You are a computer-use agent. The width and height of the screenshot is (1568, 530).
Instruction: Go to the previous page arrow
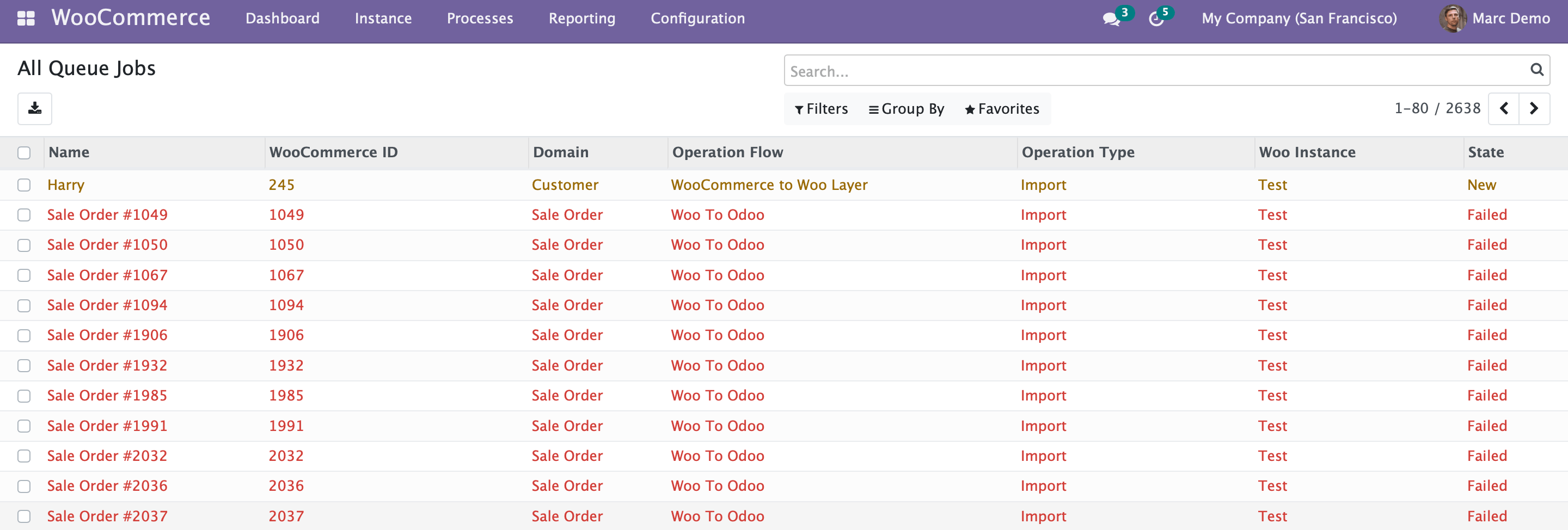[1503, 108]
